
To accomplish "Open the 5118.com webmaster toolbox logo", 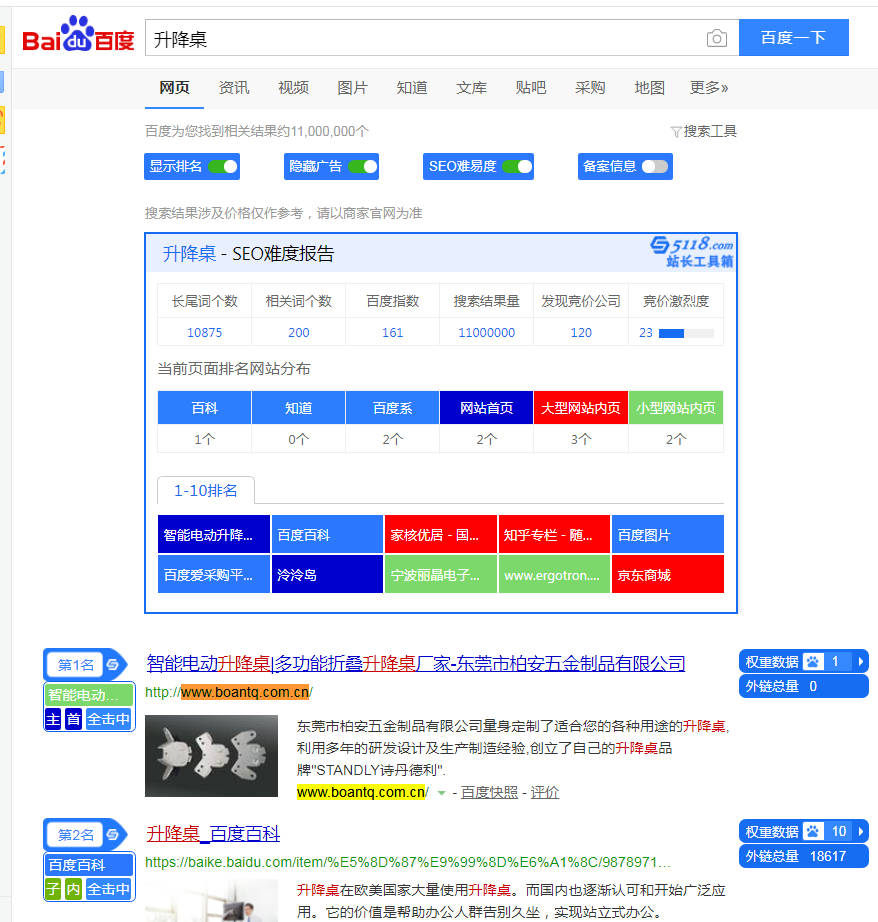I will [x=693, y=252].
